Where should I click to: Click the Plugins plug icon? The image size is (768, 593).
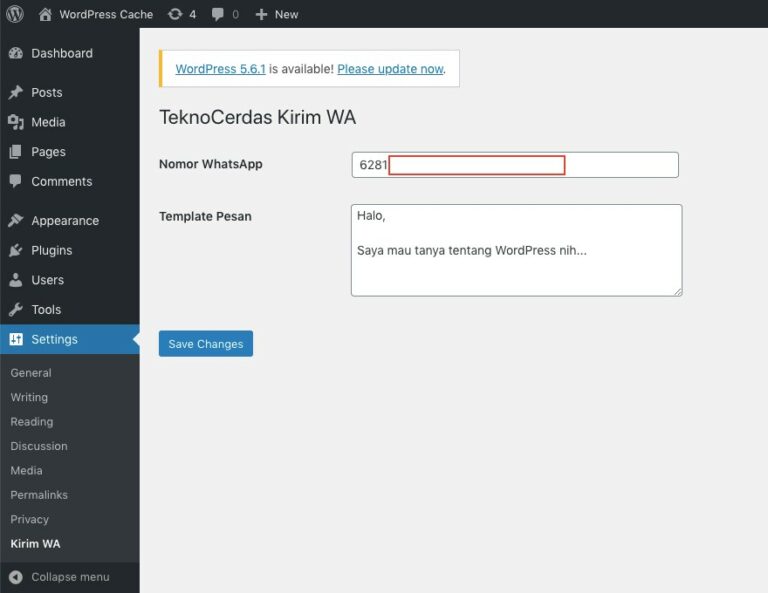click(16, 250)
